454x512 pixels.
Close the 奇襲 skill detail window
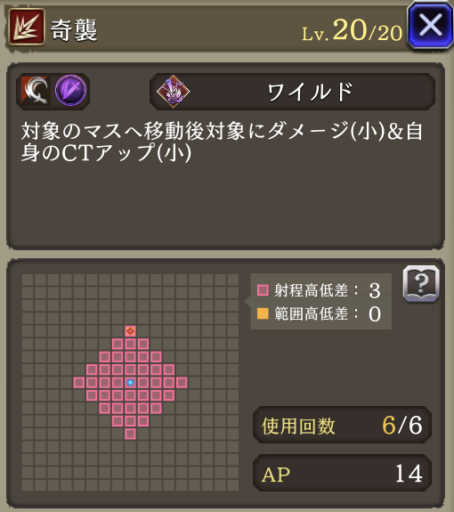(x=430, y=26)
